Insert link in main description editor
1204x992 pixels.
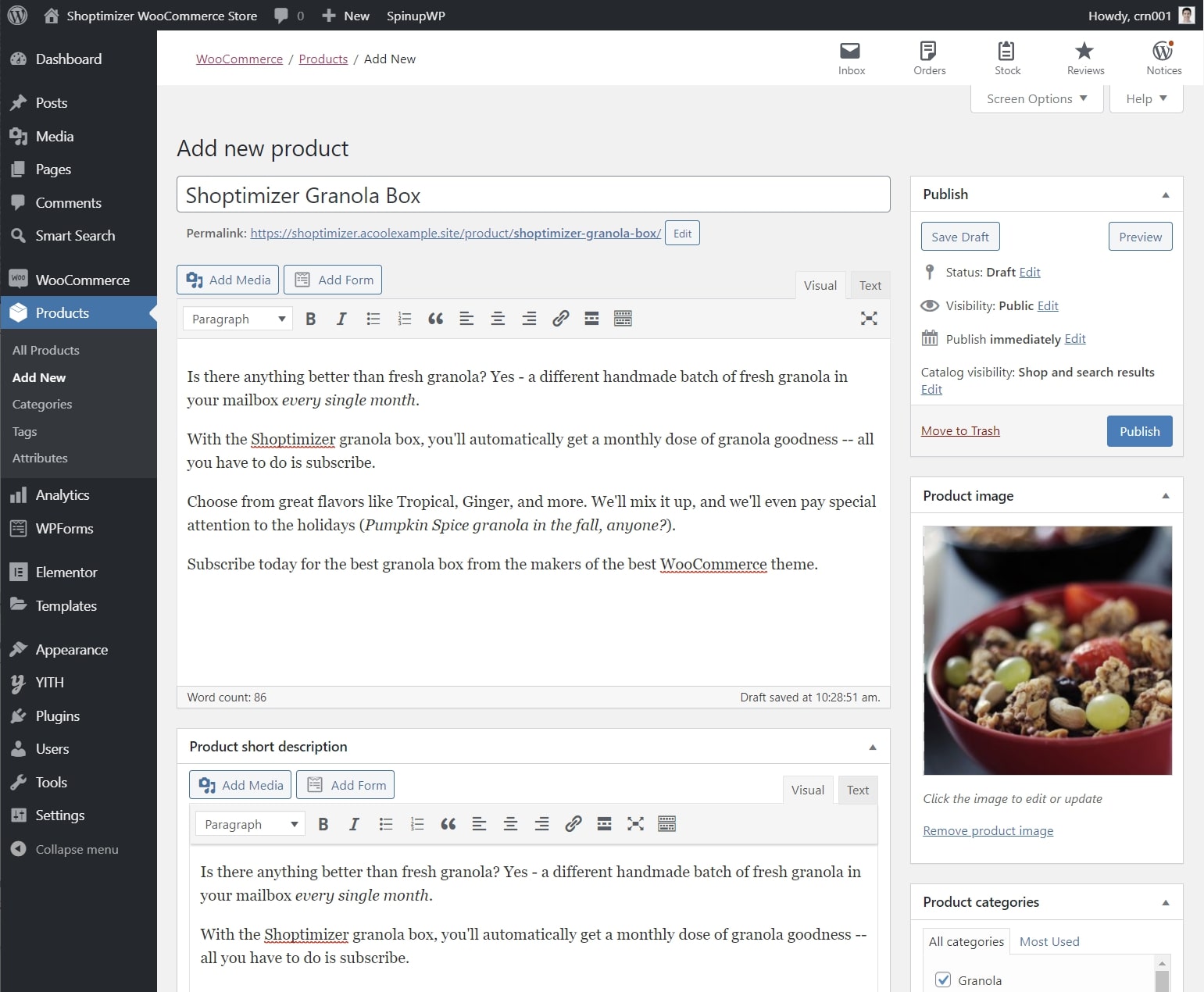click(x=560, y=319)
